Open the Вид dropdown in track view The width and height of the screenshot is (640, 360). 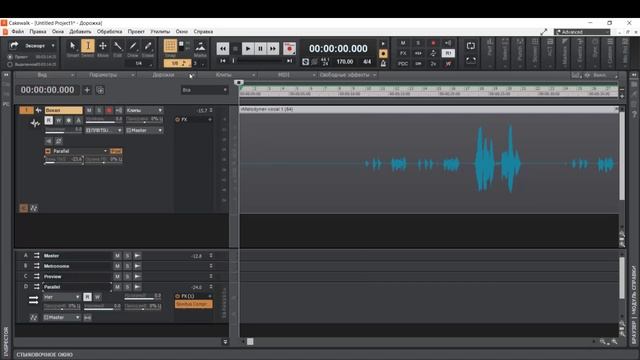(45, 75)
